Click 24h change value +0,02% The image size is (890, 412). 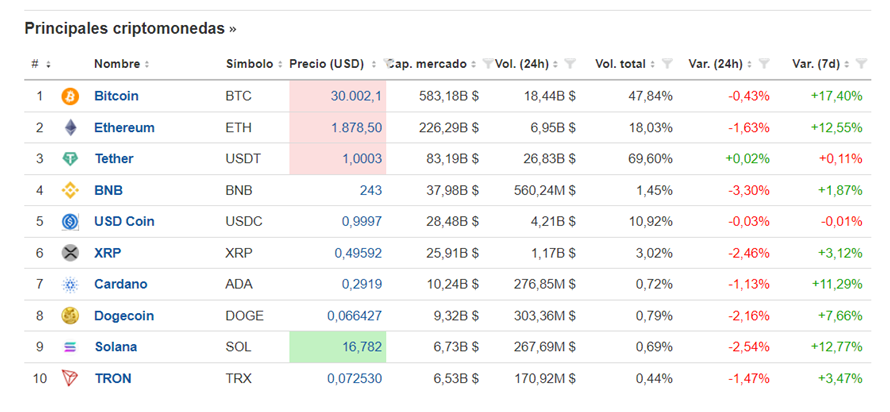coord(748,159)
